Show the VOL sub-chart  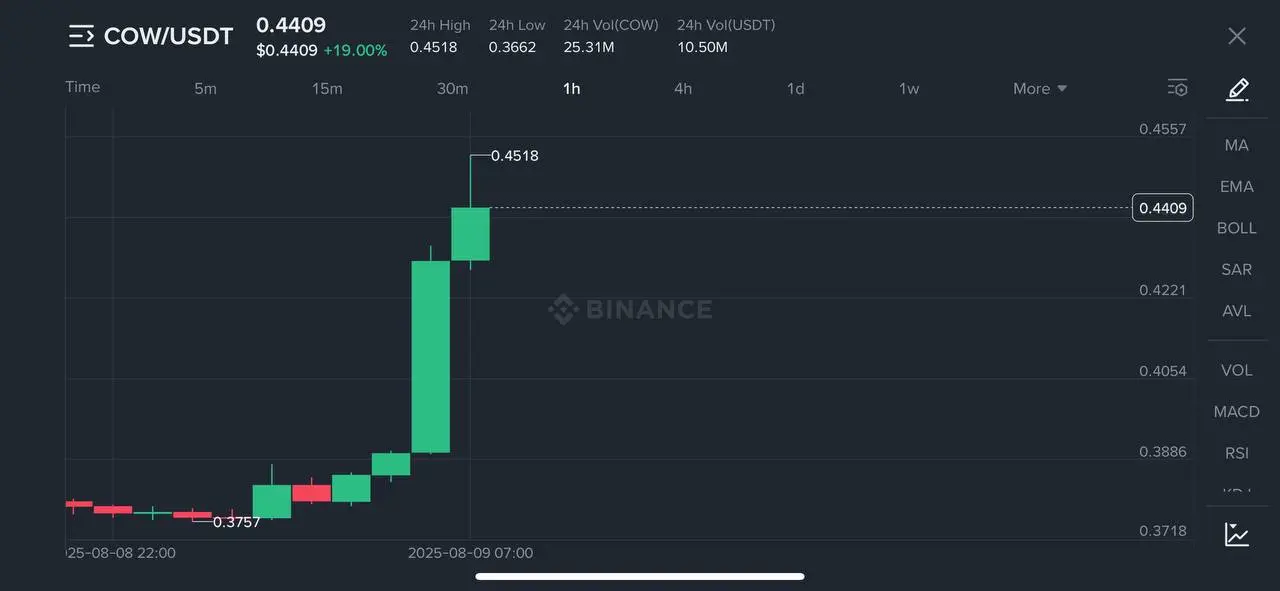tap(1237, 370)
